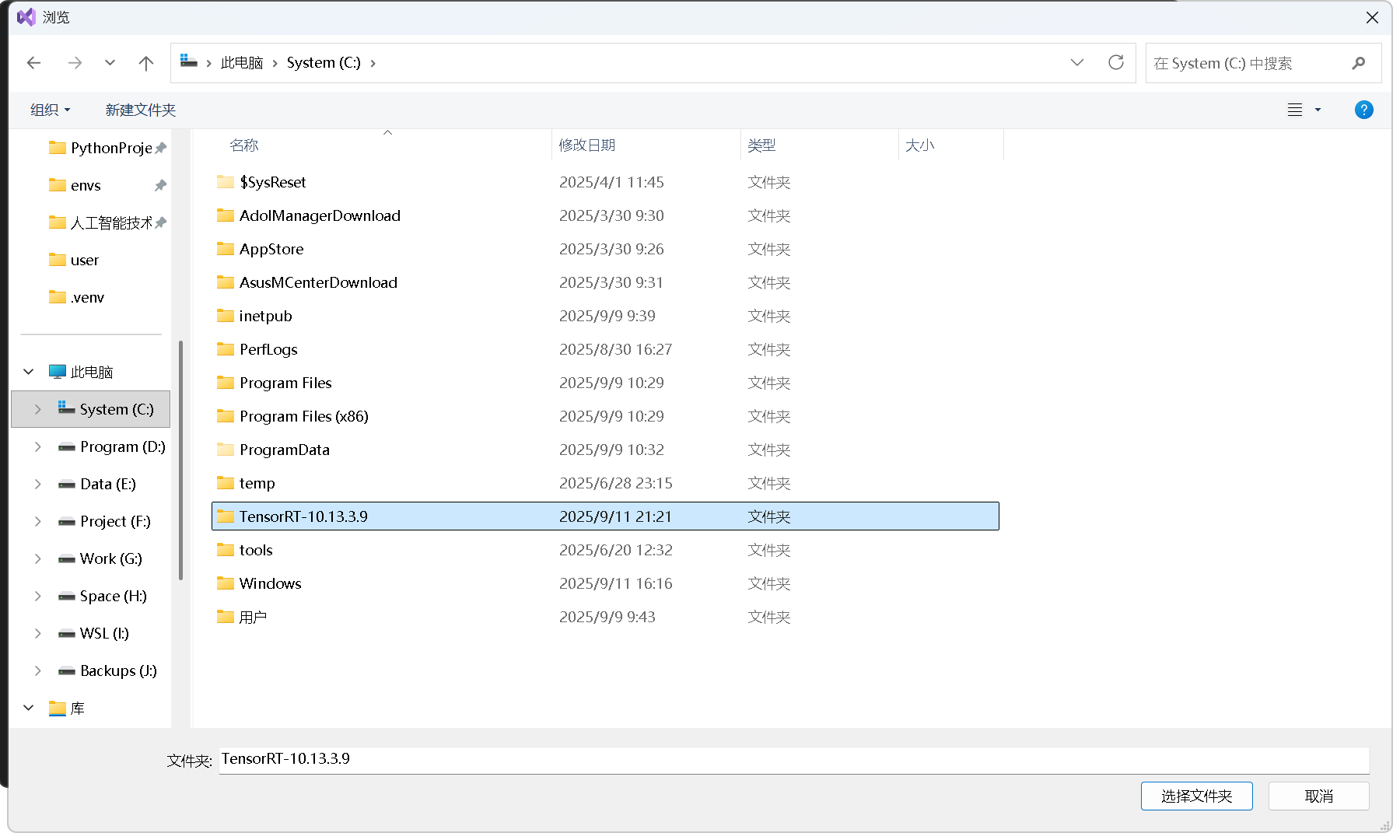Screen dimensions: 1400x840
Task: Select Work (G:) drive icon
Action: pyautogui.click(x=67, y=559)
